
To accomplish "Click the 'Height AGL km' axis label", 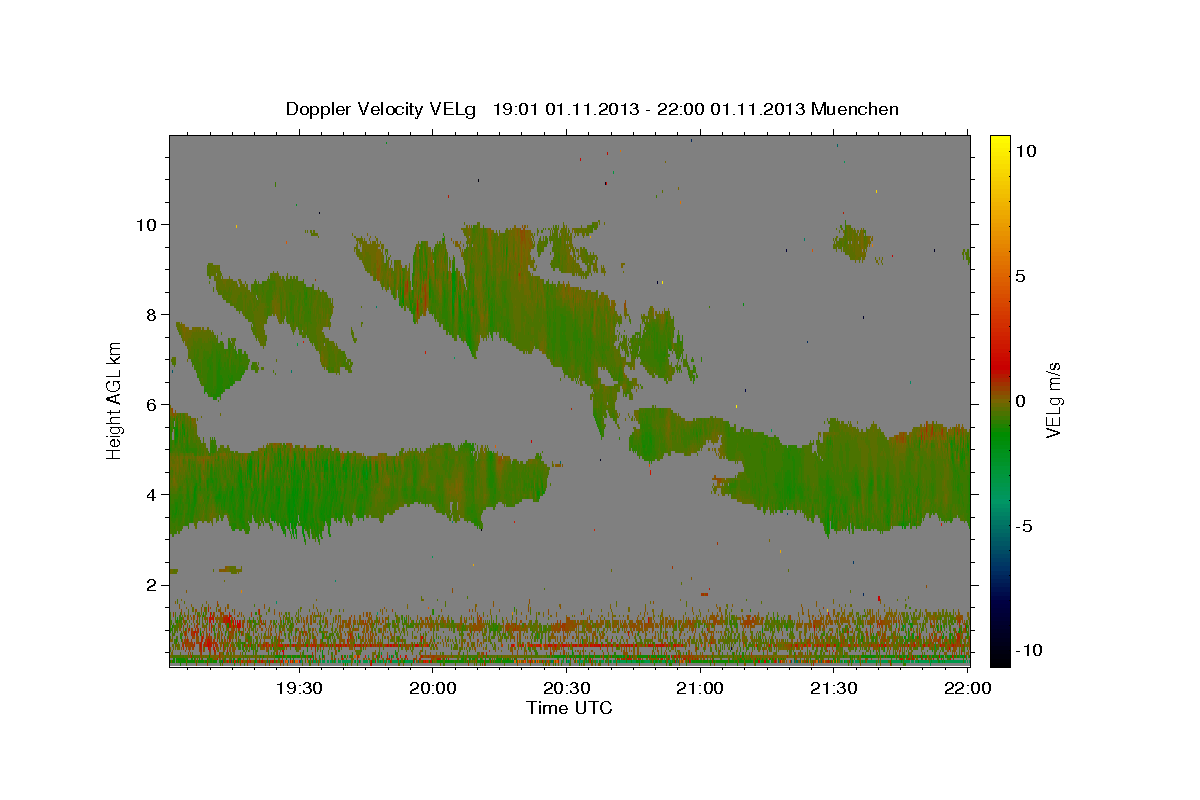I will click(115, 399).
